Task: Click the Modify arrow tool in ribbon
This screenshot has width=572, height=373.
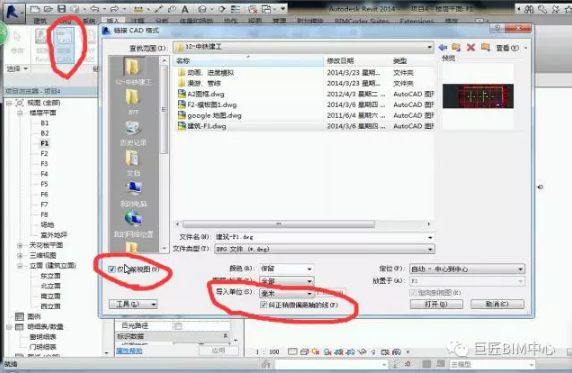Action: pyautogui.click(x=17, y=42)
